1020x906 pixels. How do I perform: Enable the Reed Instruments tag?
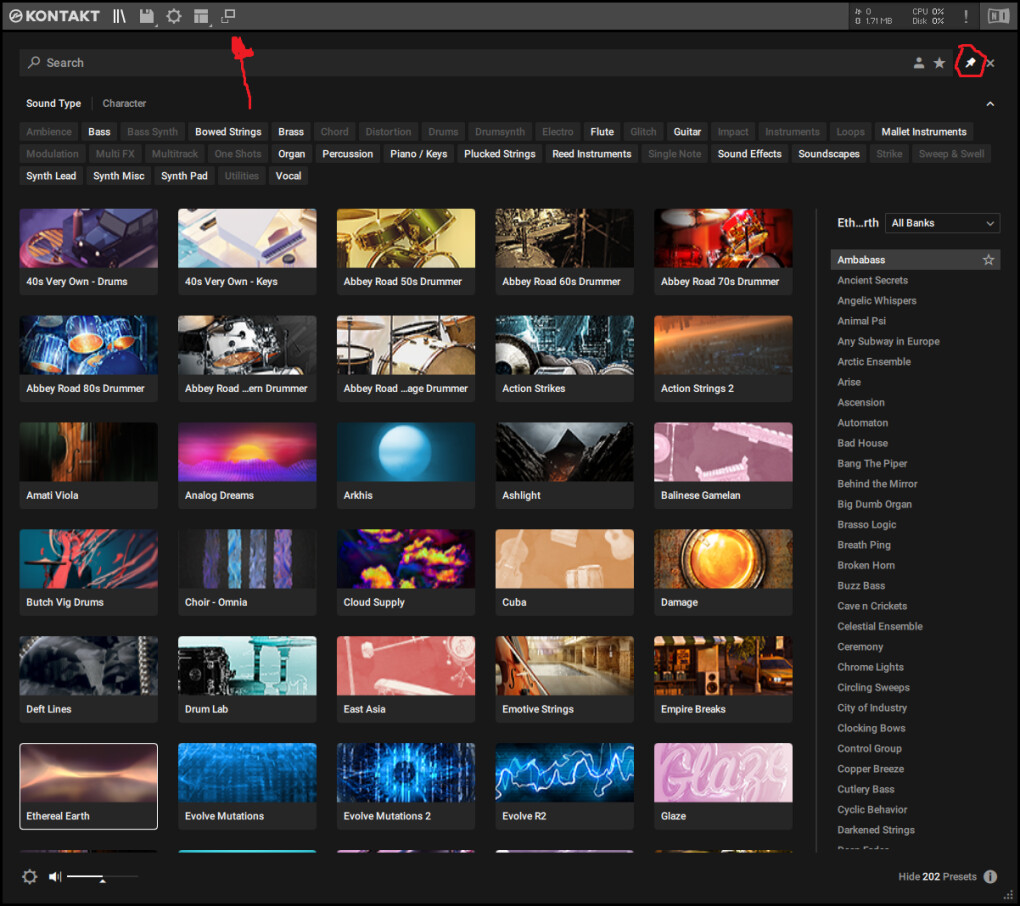click(591, 153)
